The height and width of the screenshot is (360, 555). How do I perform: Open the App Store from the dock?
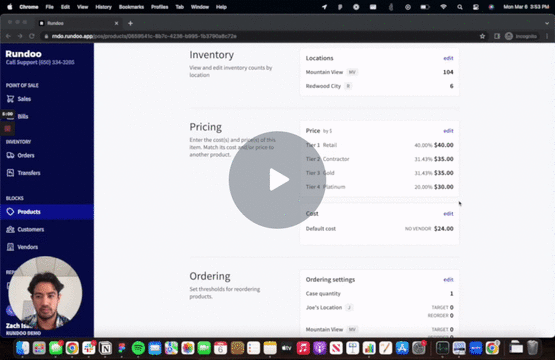402,348
